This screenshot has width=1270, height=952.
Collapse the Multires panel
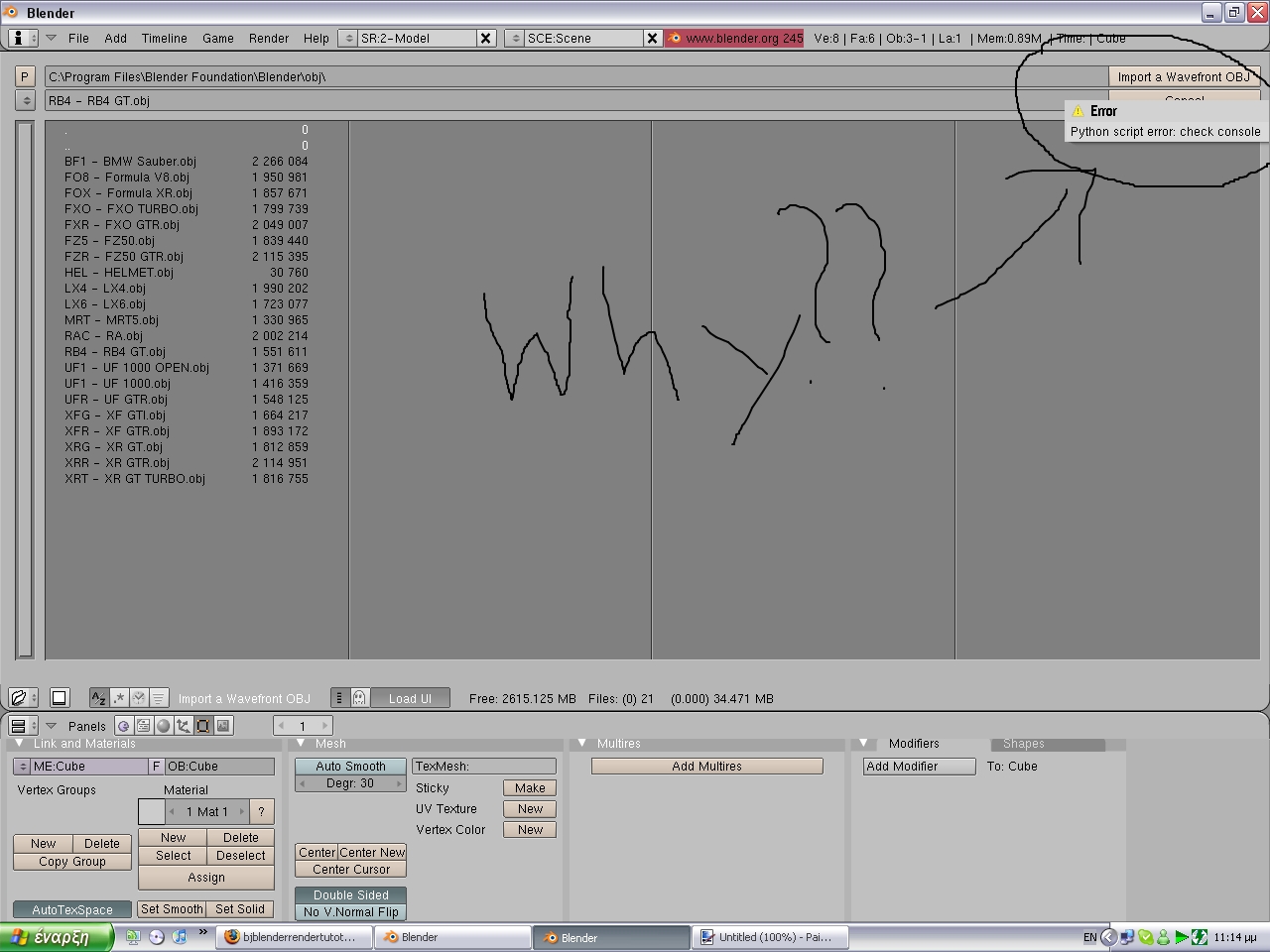[x=582, y=743]
